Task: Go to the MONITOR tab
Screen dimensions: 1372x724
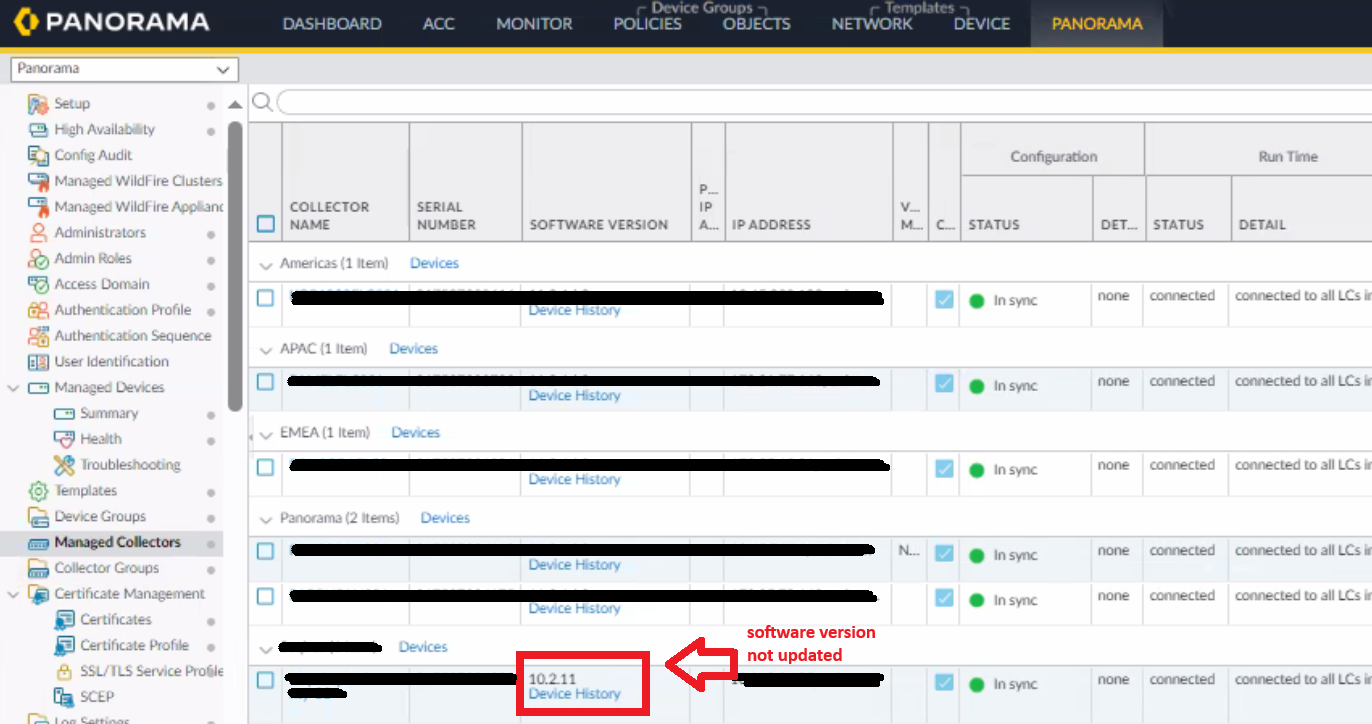Action: [535, 24]
